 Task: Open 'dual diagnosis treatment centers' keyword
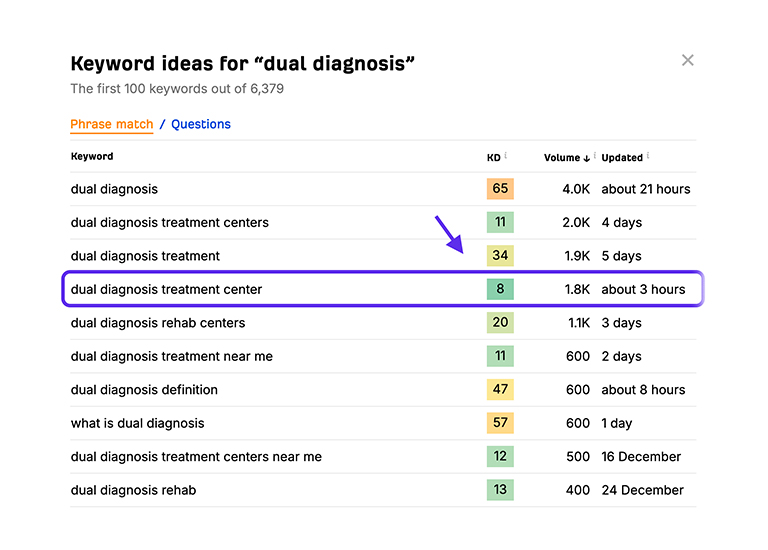[169, 222]
